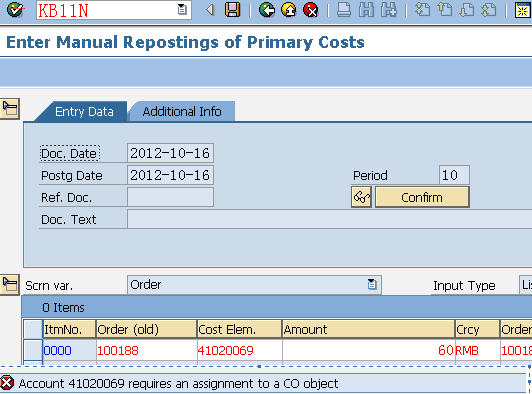Viewport: 532px width, 394px height.
Task: Click the Print icon
Action: [x=344, y=10]
